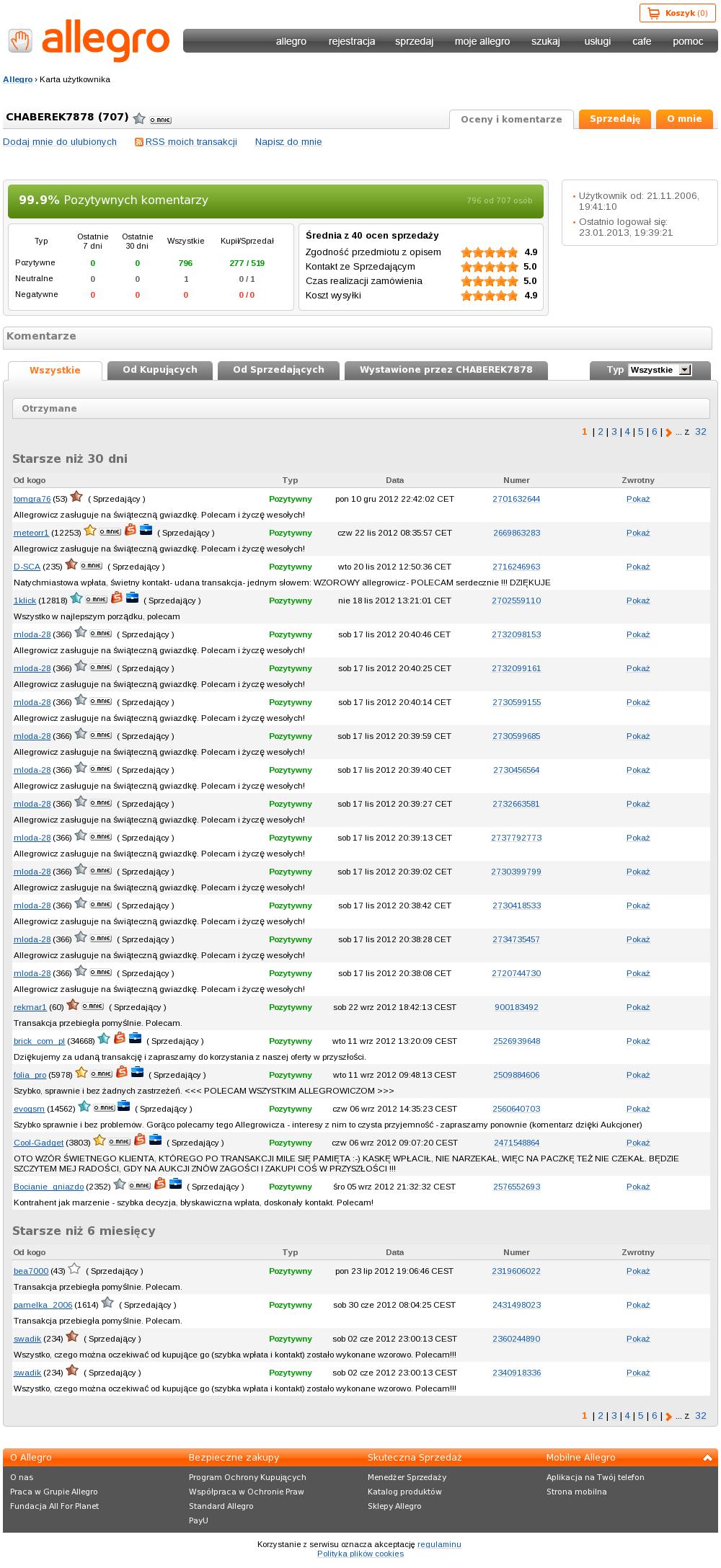
Task: Click the 'Komentarze' section header
Action: coord(358,337)
